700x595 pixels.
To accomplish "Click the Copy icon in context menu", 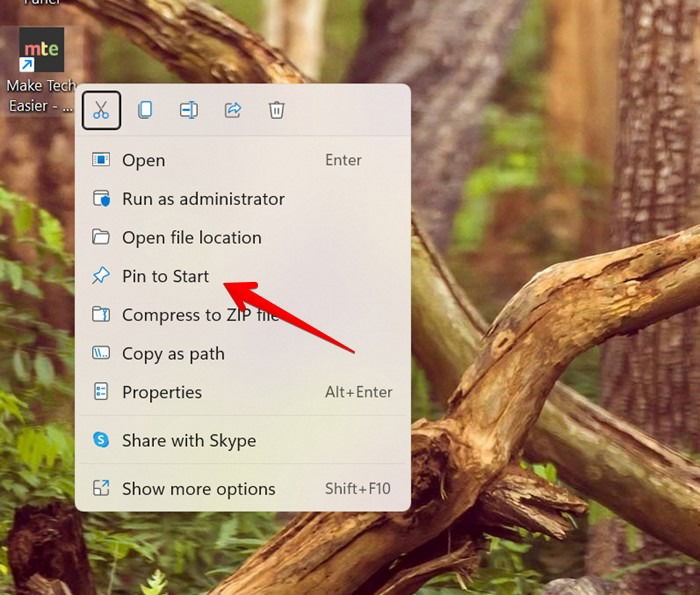I will (145, 110).
